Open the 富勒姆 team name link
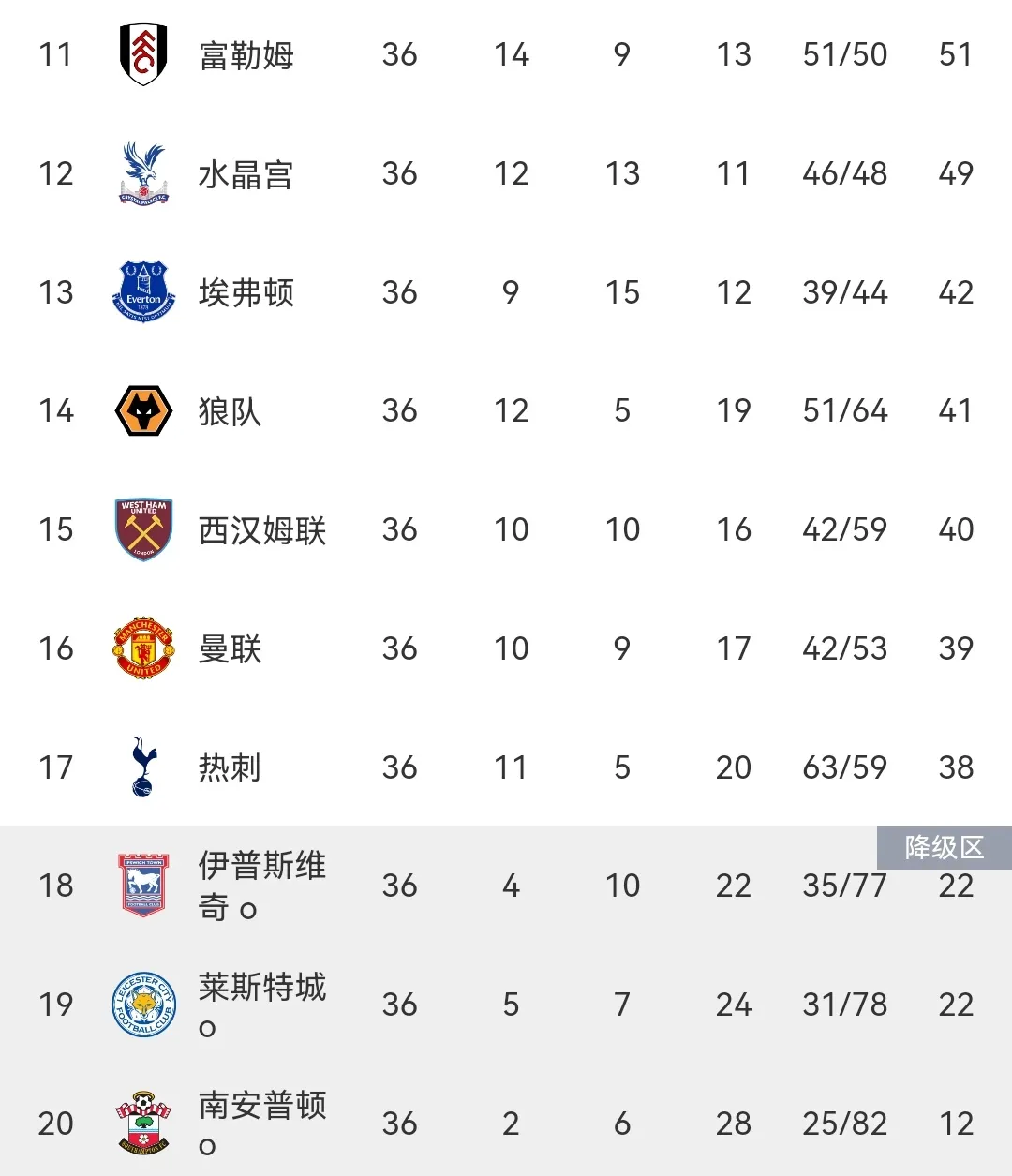 tap(246, 55)
